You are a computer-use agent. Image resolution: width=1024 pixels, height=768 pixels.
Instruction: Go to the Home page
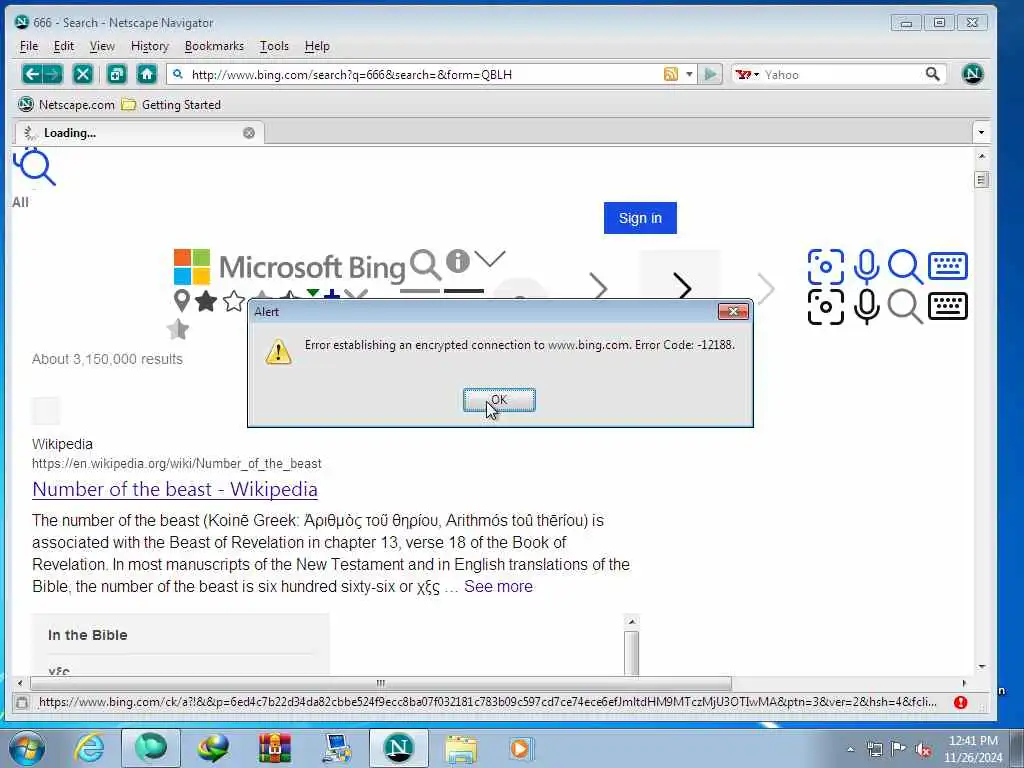pos(147,74)
